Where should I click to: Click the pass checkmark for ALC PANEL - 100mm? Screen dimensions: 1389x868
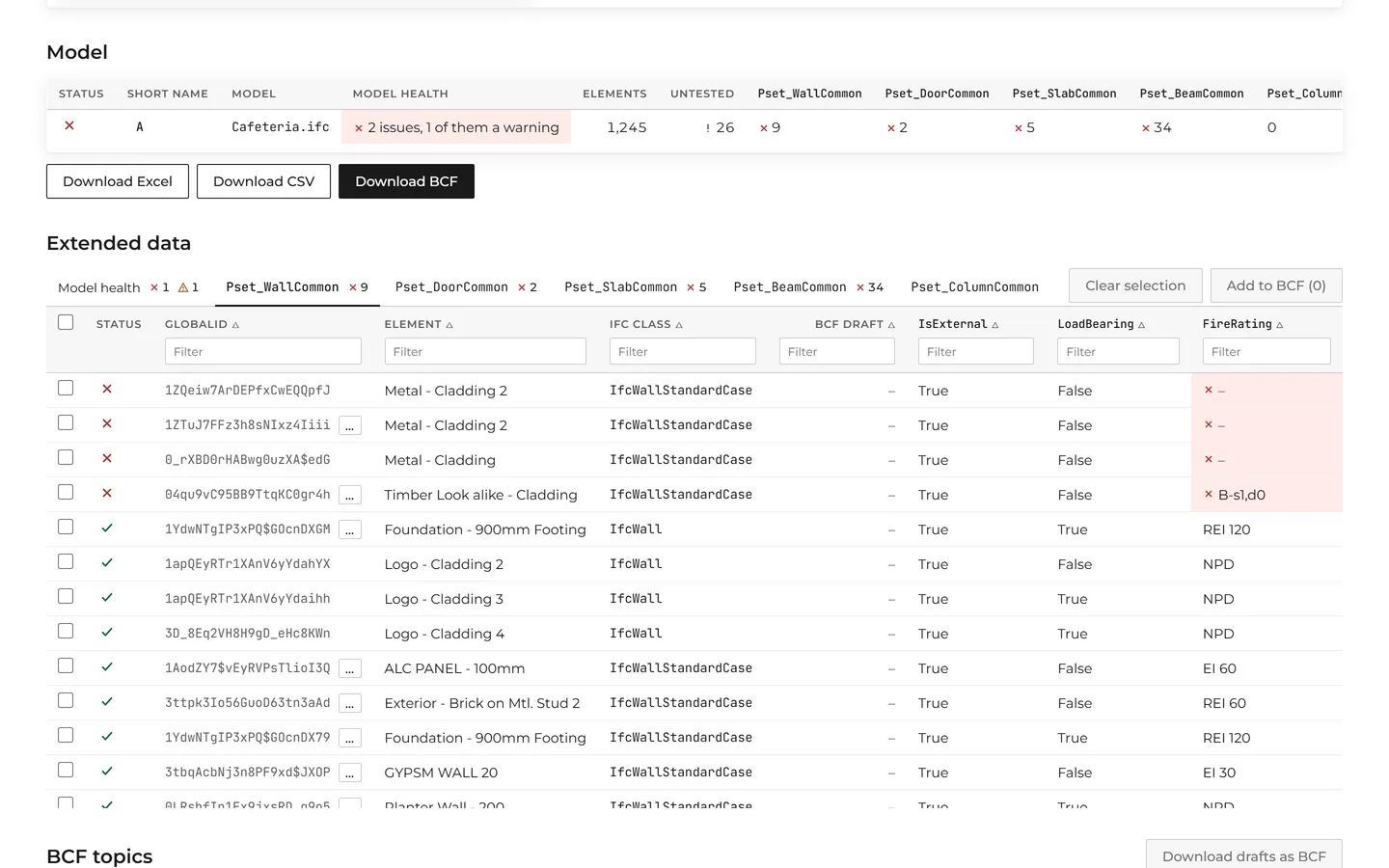tap(107, 666)
